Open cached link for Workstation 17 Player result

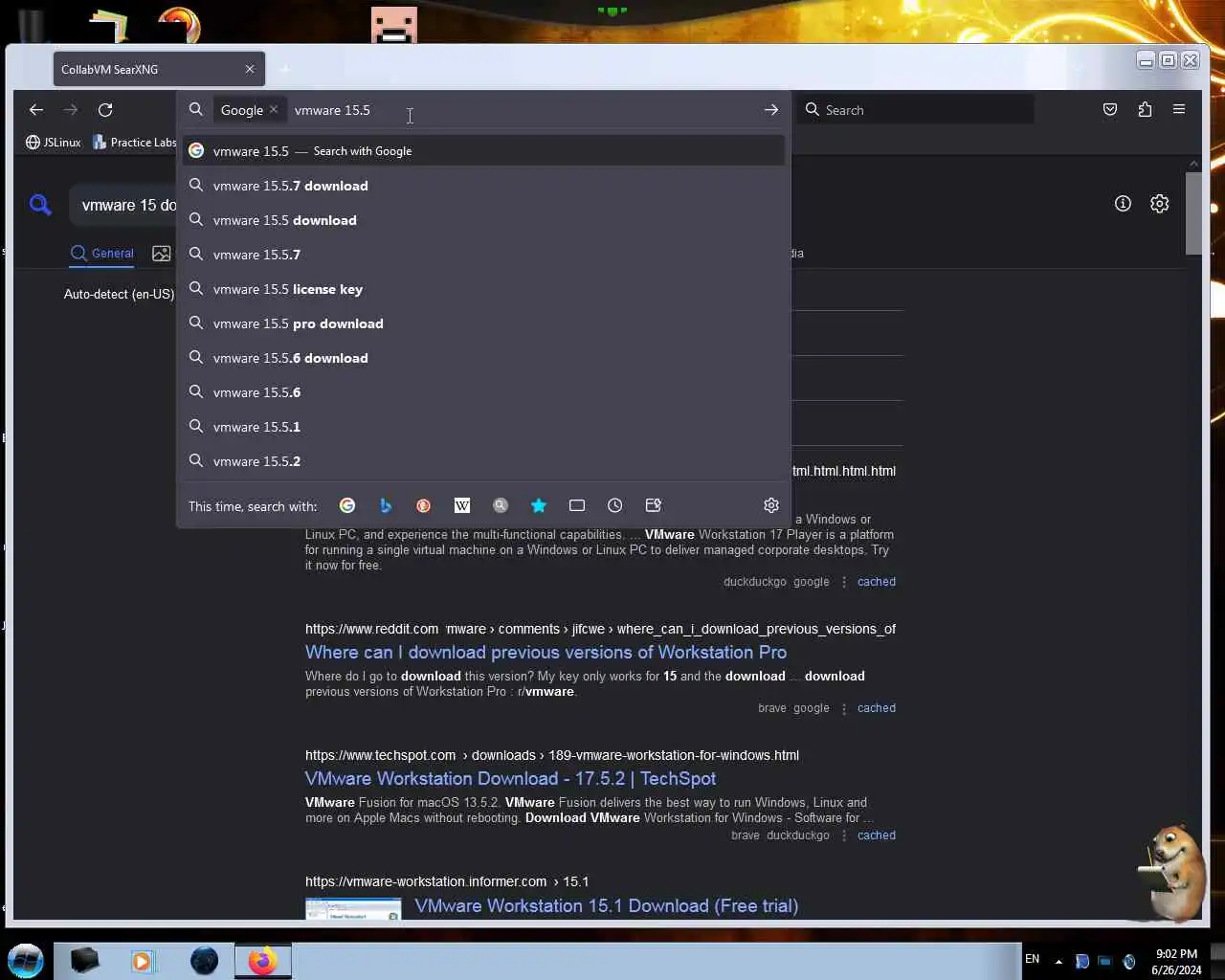point(877,582)
